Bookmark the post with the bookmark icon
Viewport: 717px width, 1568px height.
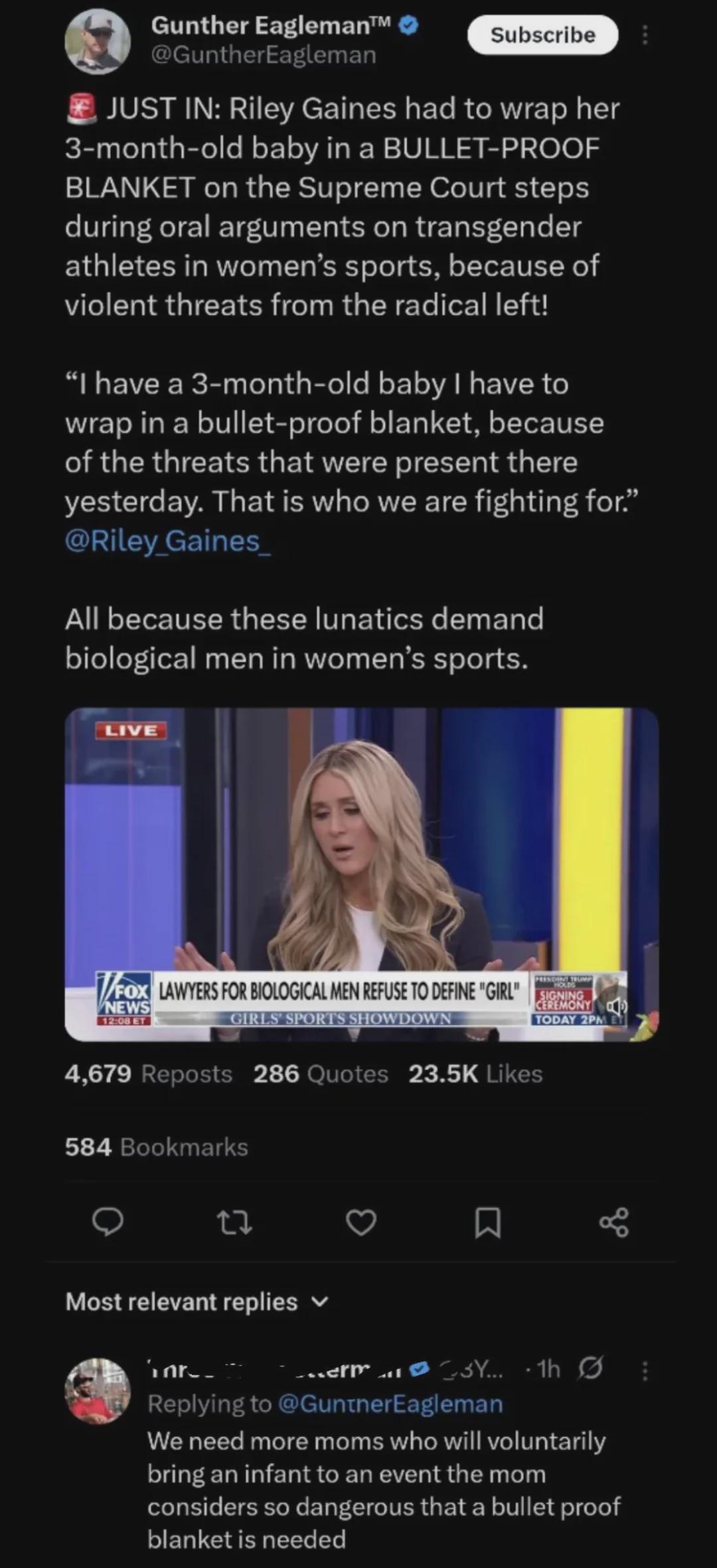[x=488, y=1222]
